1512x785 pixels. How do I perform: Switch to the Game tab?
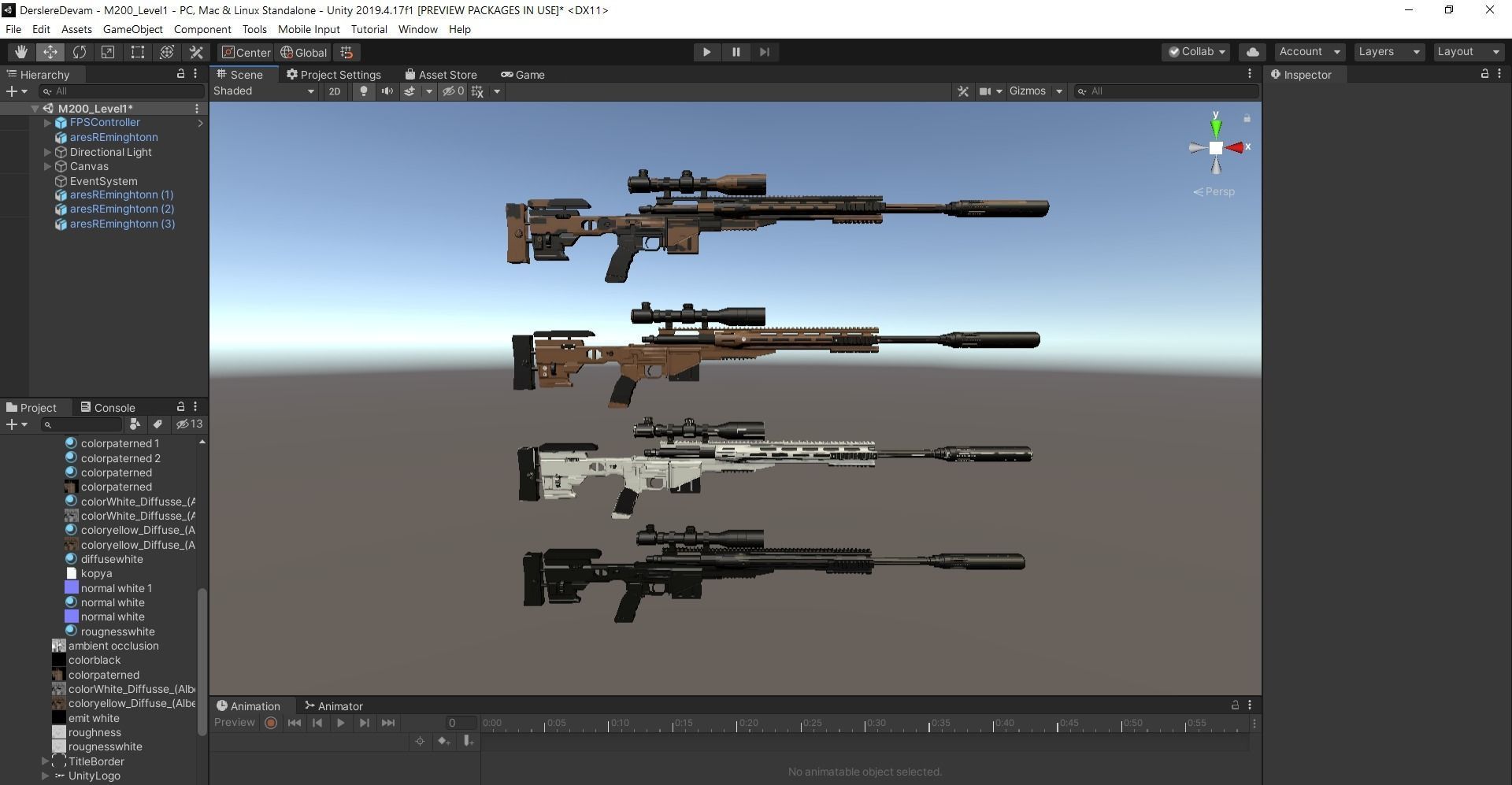pyautogui.click(x=522, y=74)
